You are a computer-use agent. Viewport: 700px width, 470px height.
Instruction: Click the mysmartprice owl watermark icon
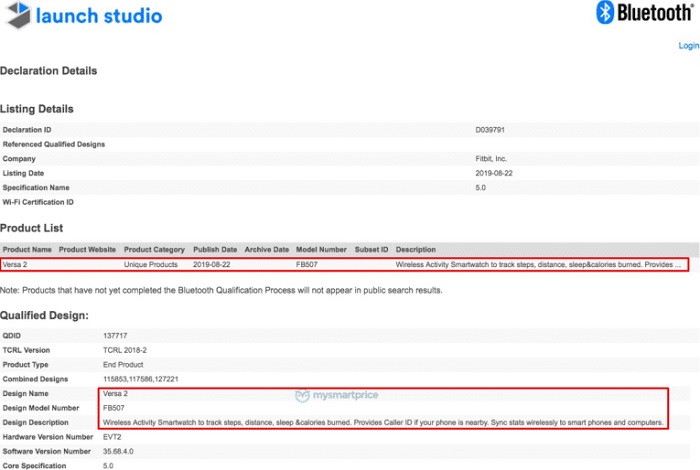click(x=302, y=395)
